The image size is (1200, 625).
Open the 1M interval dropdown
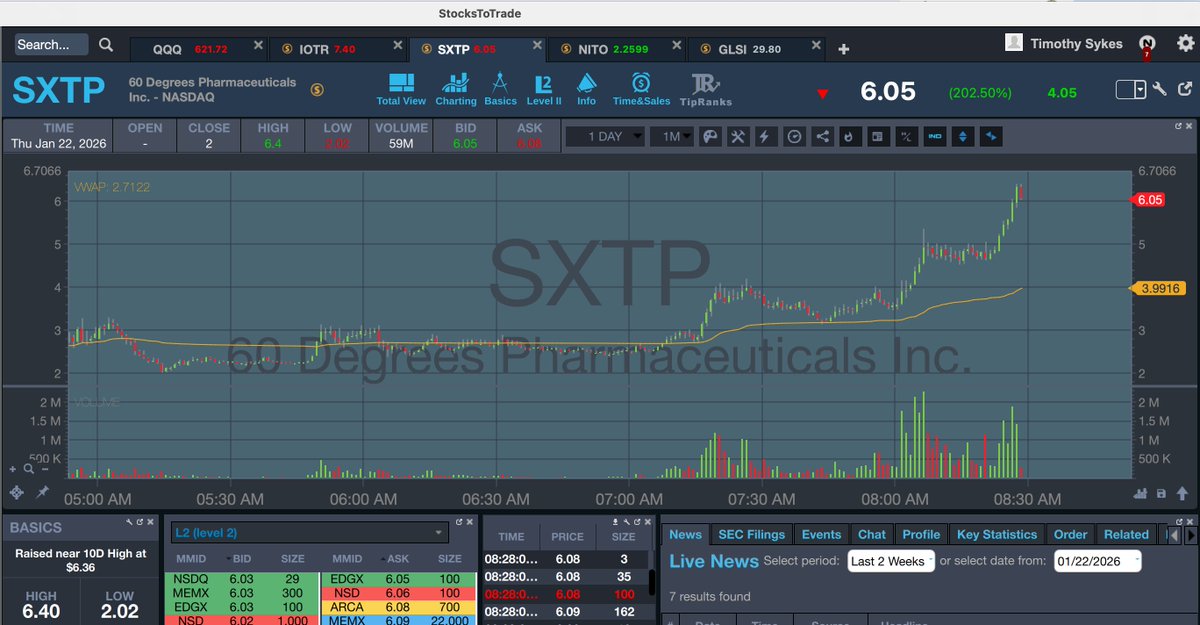671,136
